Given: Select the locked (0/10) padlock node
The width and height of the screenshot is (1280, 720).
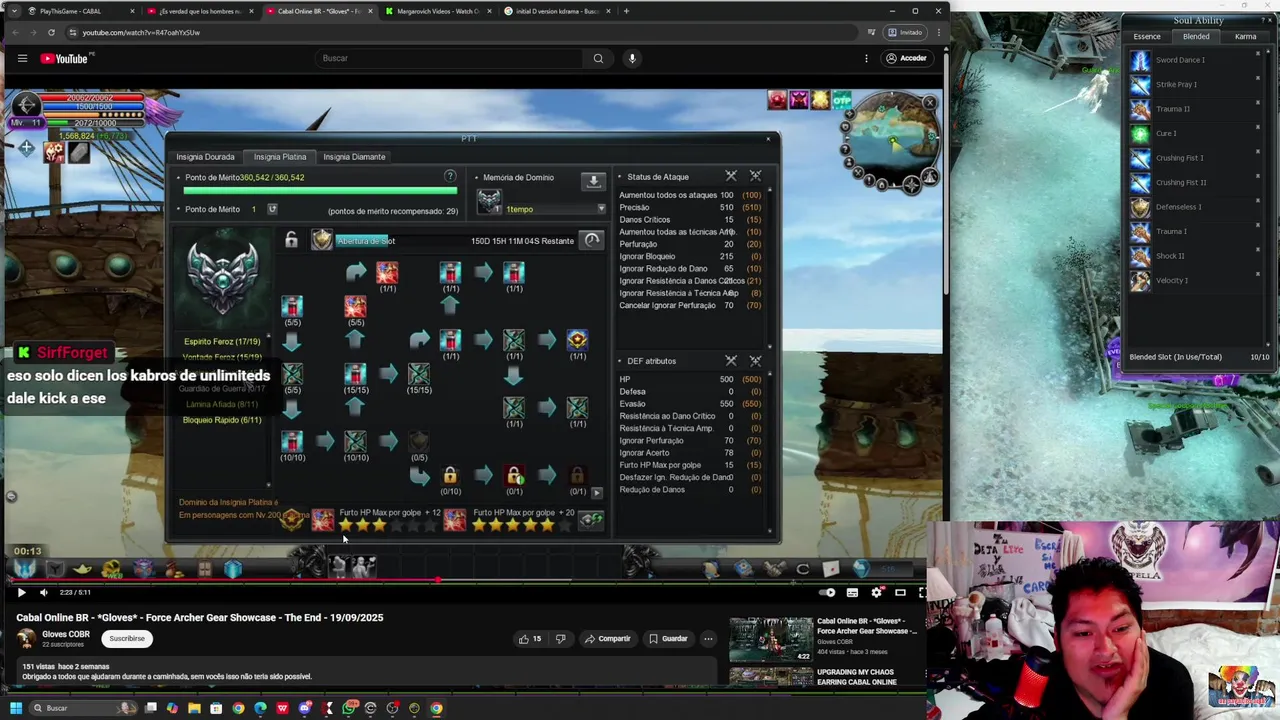Looking at the screenshot, I should tap(450, 475).
